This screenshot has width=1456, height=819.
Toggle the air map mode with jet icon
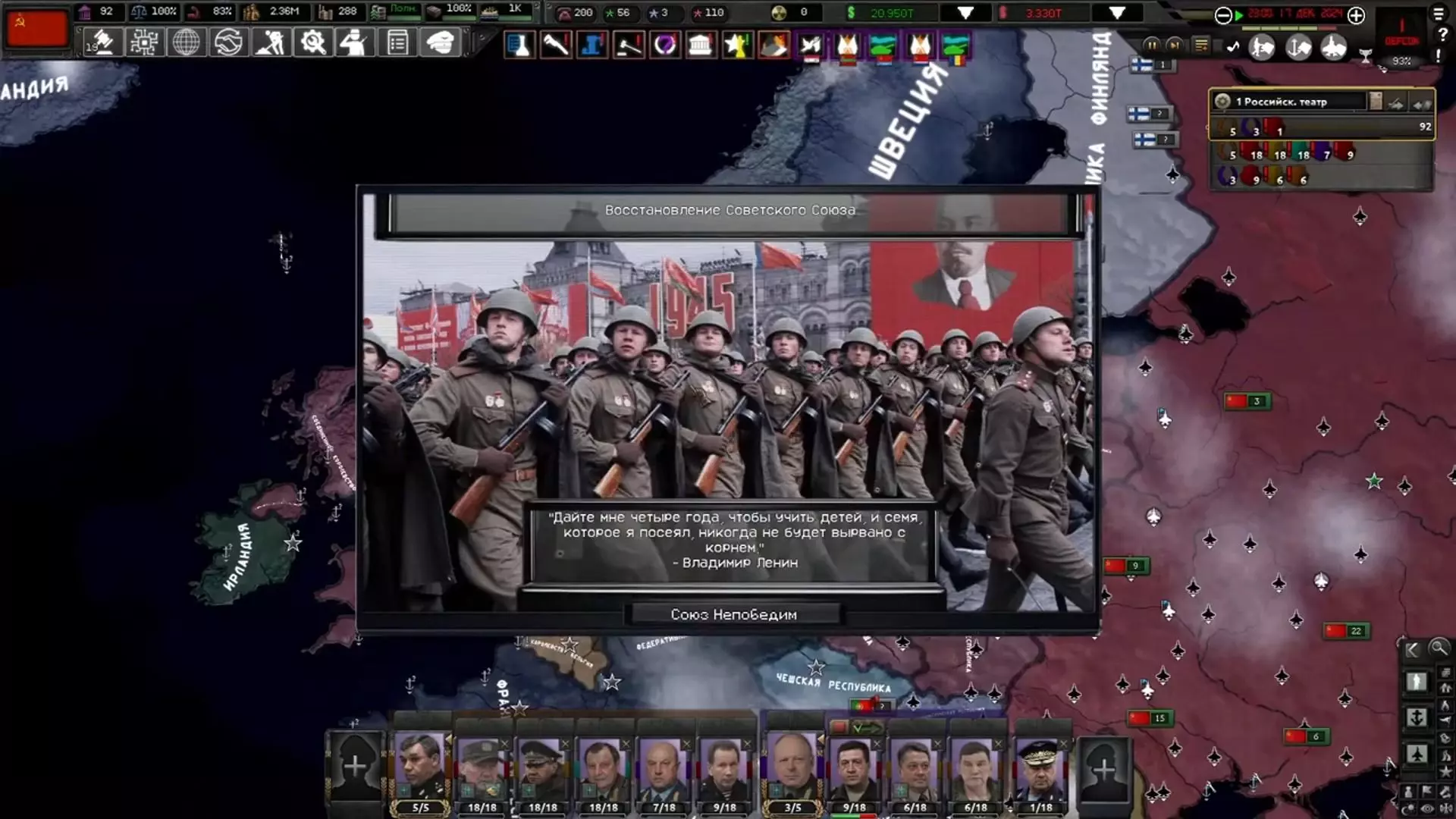pyautogui.click(x=1417, y=754)
